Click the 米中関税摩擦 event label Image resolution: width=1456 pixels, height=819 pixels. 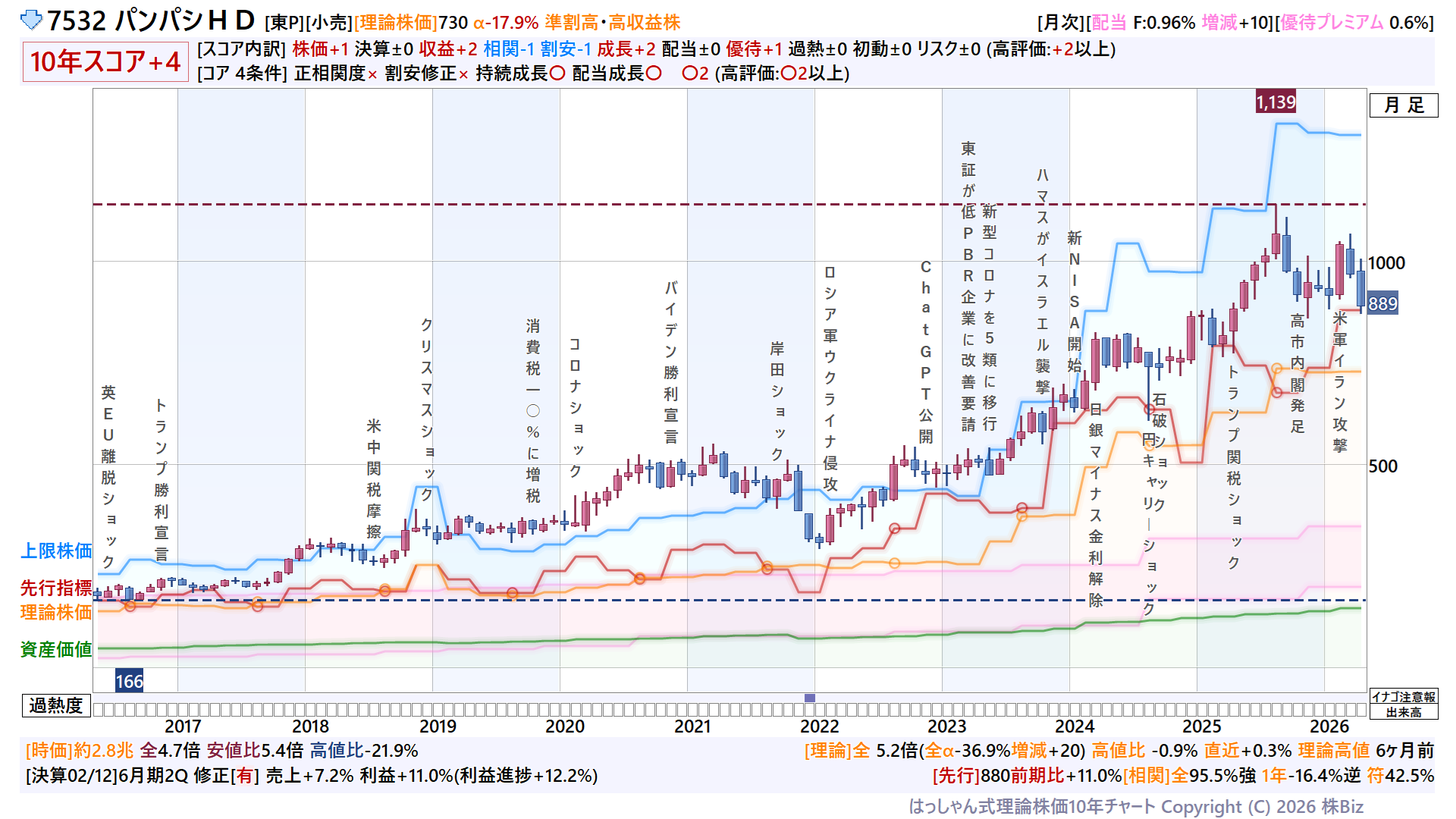tap(373, 479)
